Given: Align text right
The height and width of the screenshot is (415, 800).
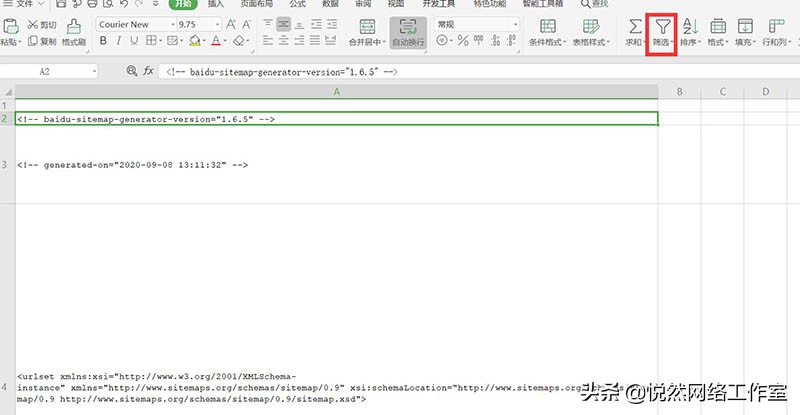Looking at the screenshot, I should 299,40.
